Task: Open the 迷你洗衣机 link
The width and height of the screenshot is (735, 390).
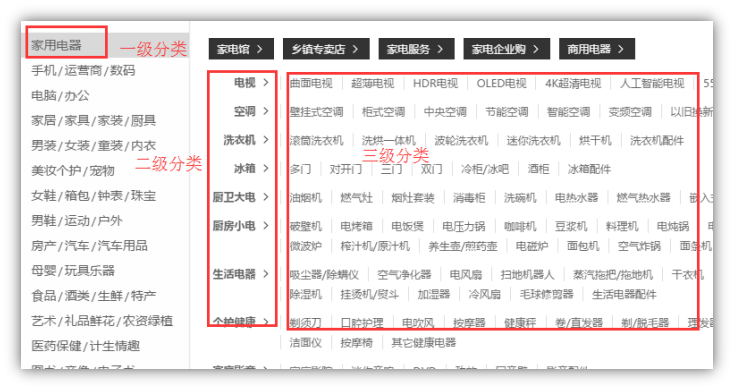Action: coord(533,141)
